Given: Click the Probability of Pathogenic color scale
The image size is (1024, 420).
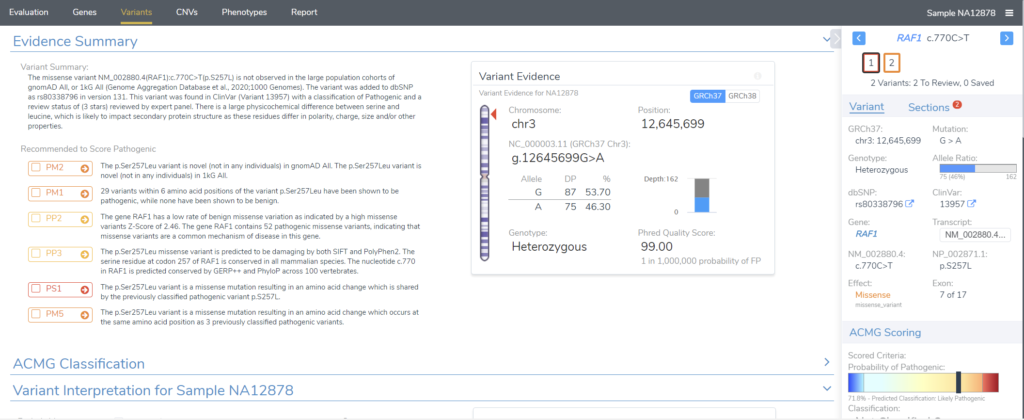Looking at the screenshot, I should (x=923, y=383).
